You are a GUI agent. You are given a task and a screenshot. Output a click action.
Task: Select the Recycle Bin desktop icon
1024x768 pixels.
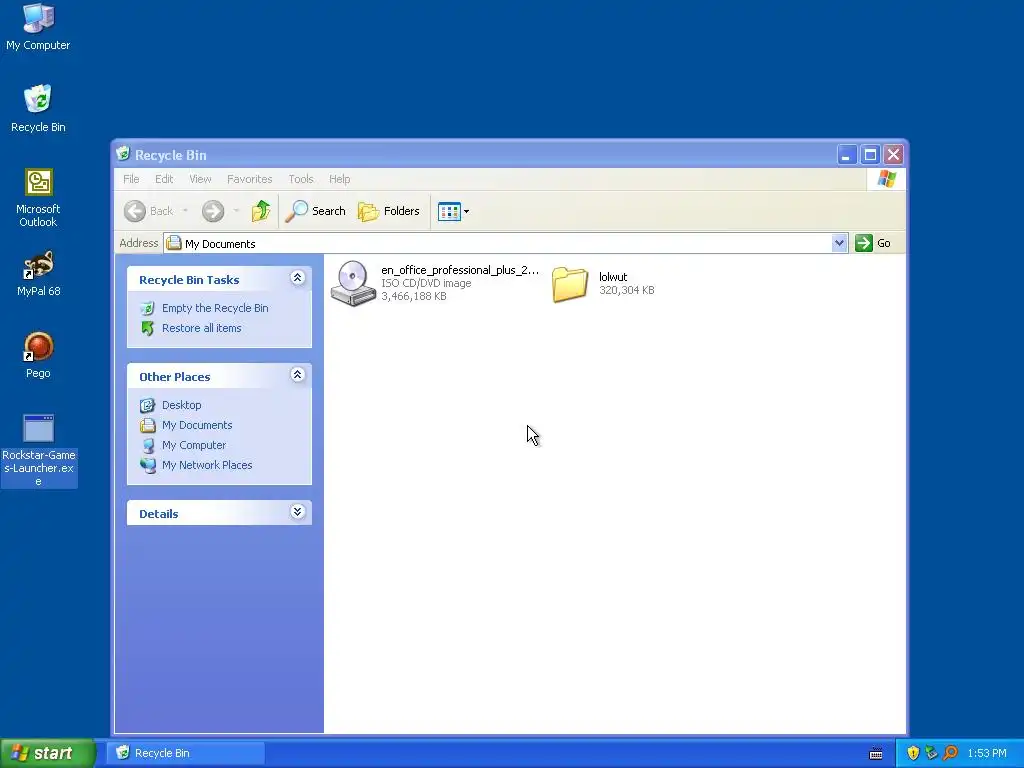(38, 108)
